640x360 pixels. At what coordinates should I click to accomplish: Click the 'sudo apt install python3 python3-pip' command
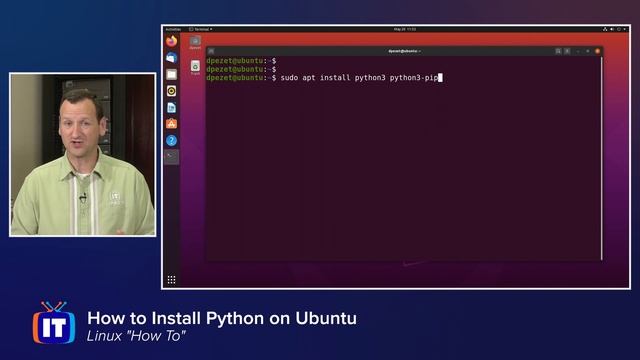(359, 78)
